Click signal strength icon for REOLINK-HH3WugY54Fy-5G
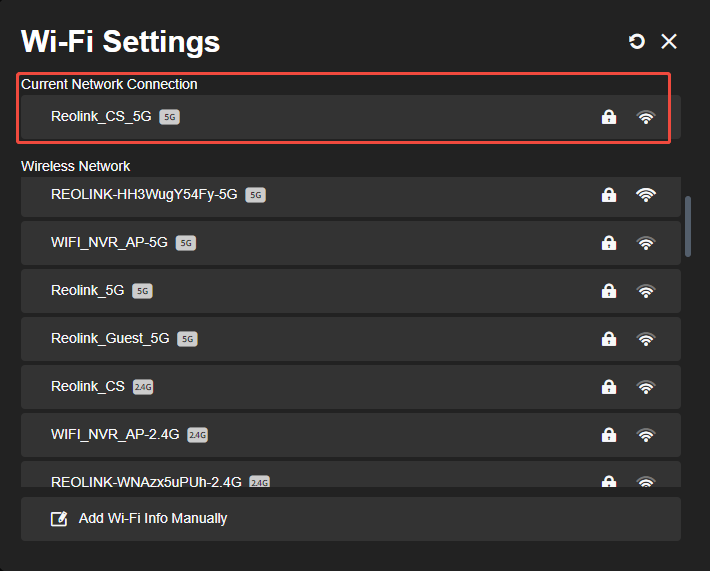710x571 pixels. coord(646,195)
